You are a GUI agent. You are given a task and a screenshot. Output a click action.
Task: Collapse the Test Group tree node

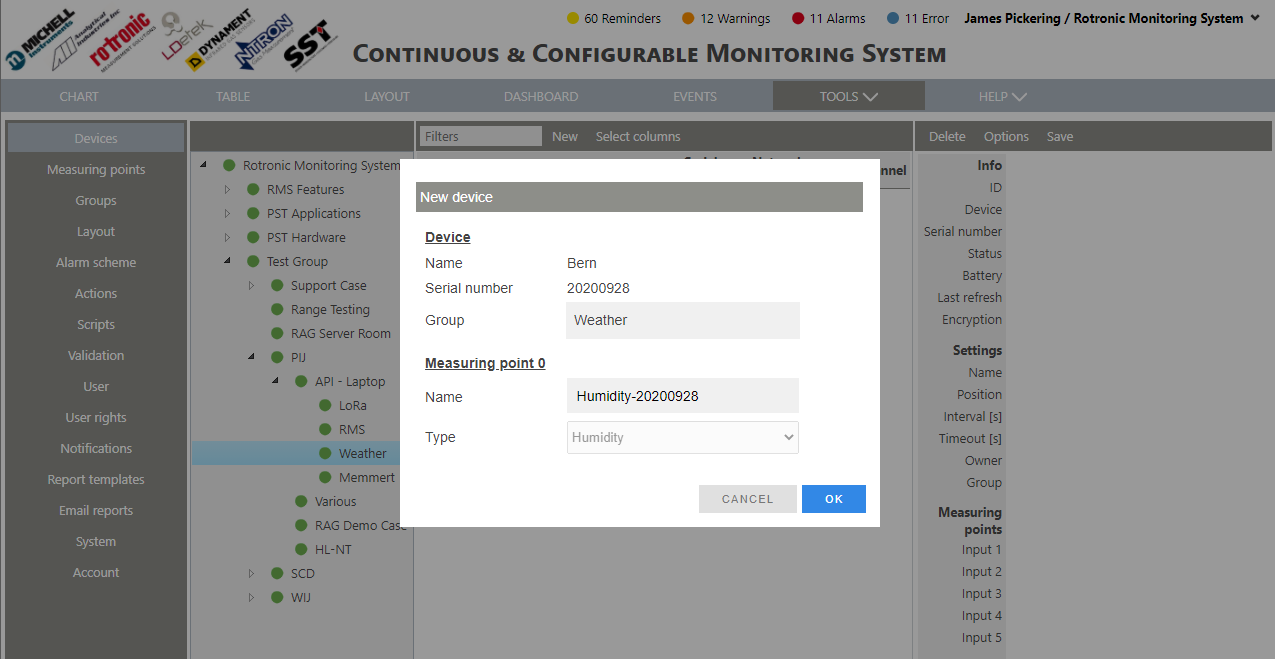(x=227, y=261)
